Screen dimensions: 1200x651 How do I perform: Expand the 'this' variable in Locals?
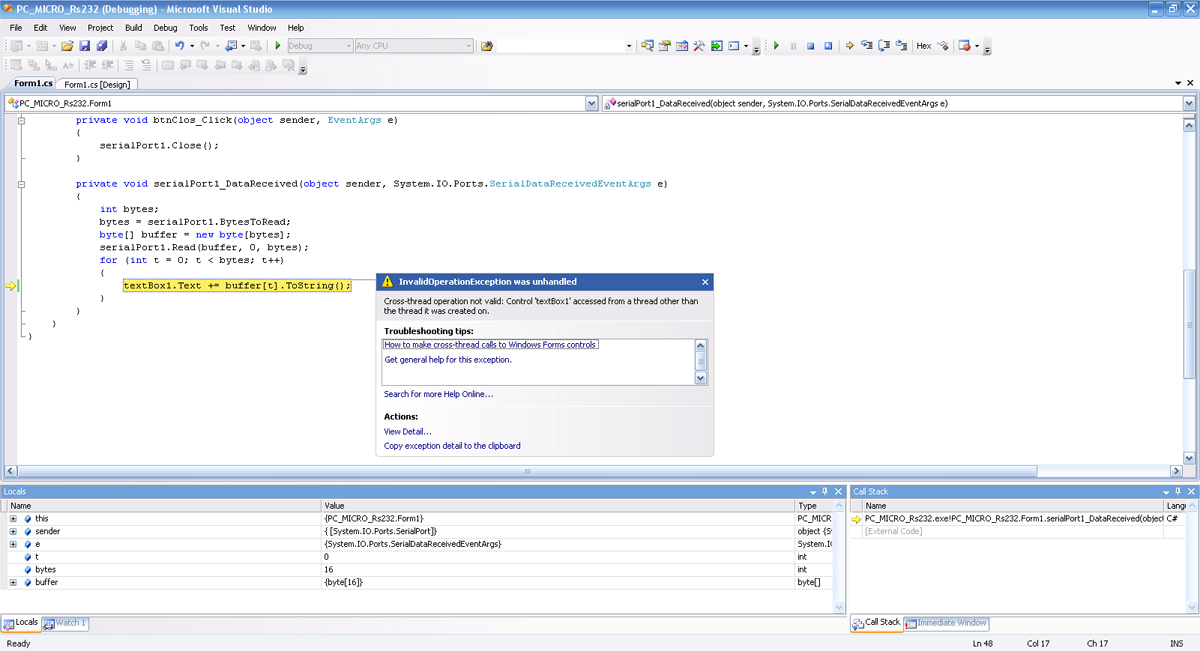coord(13,519)
